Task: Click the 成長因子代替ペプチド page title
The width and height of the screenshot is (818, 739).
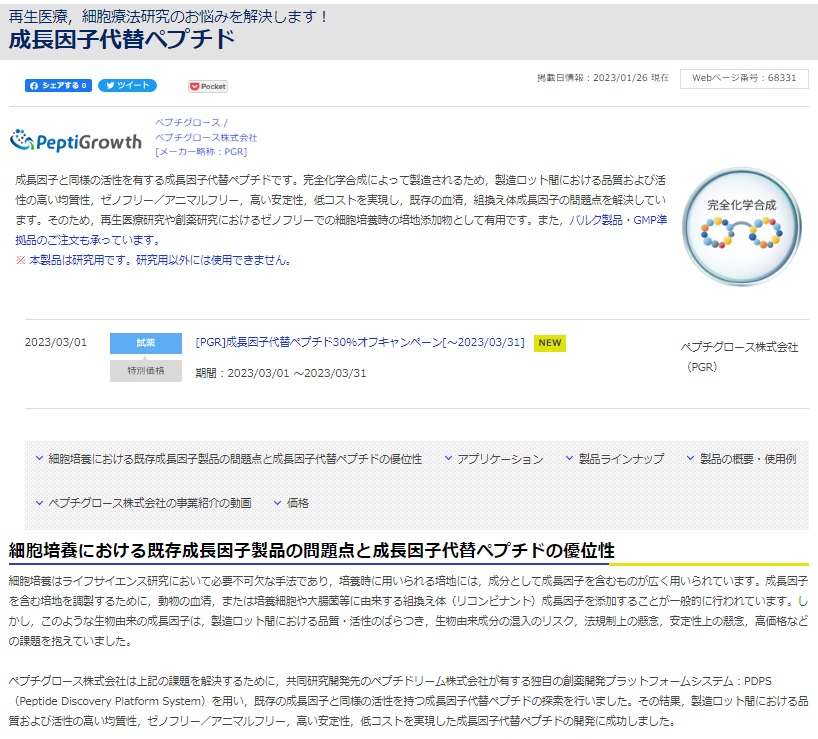Action: [x=122, y=40]
